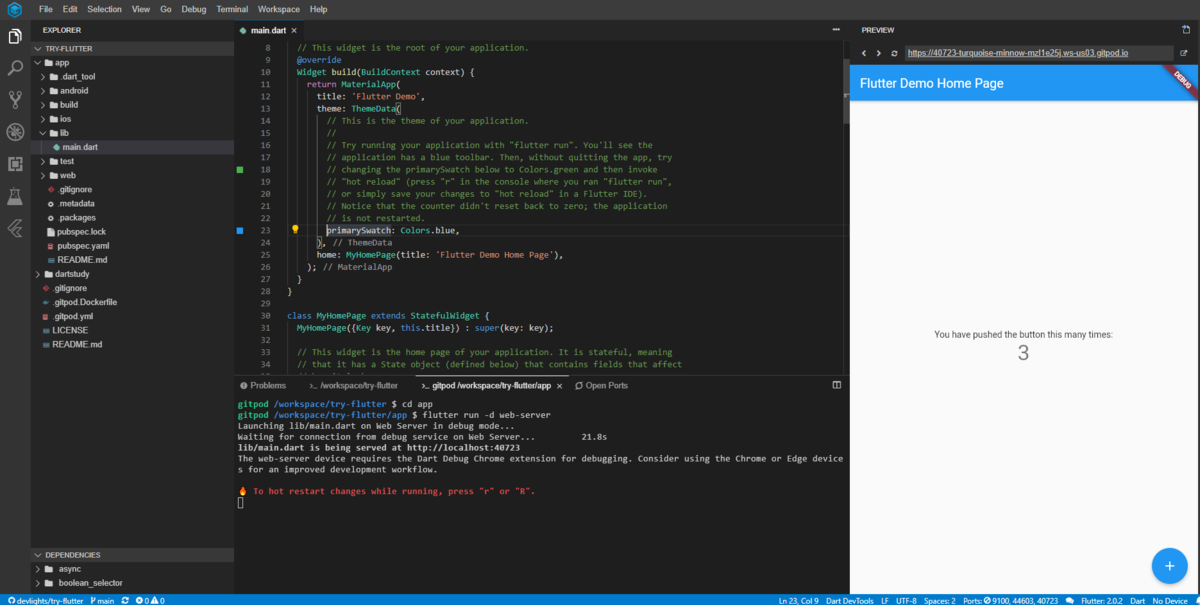Switch to the Open Ports tab

point(600,385)
